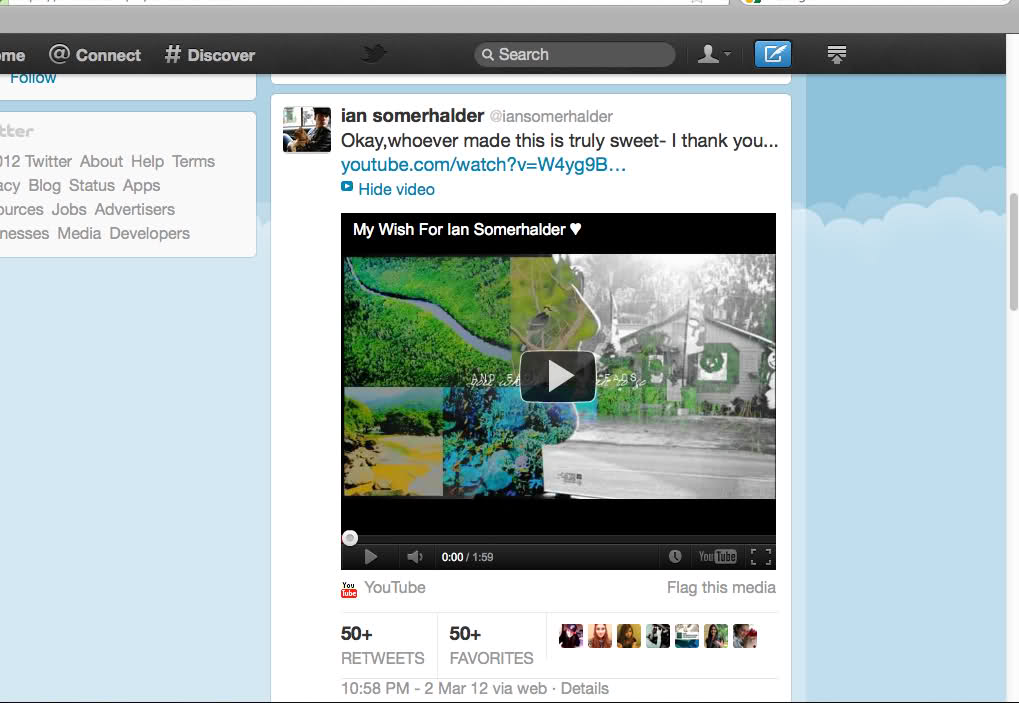Image resolution: width=1019 pixels, height=703 pixels.
Task: Click the red YouTube icon below video
Action: 349,589
